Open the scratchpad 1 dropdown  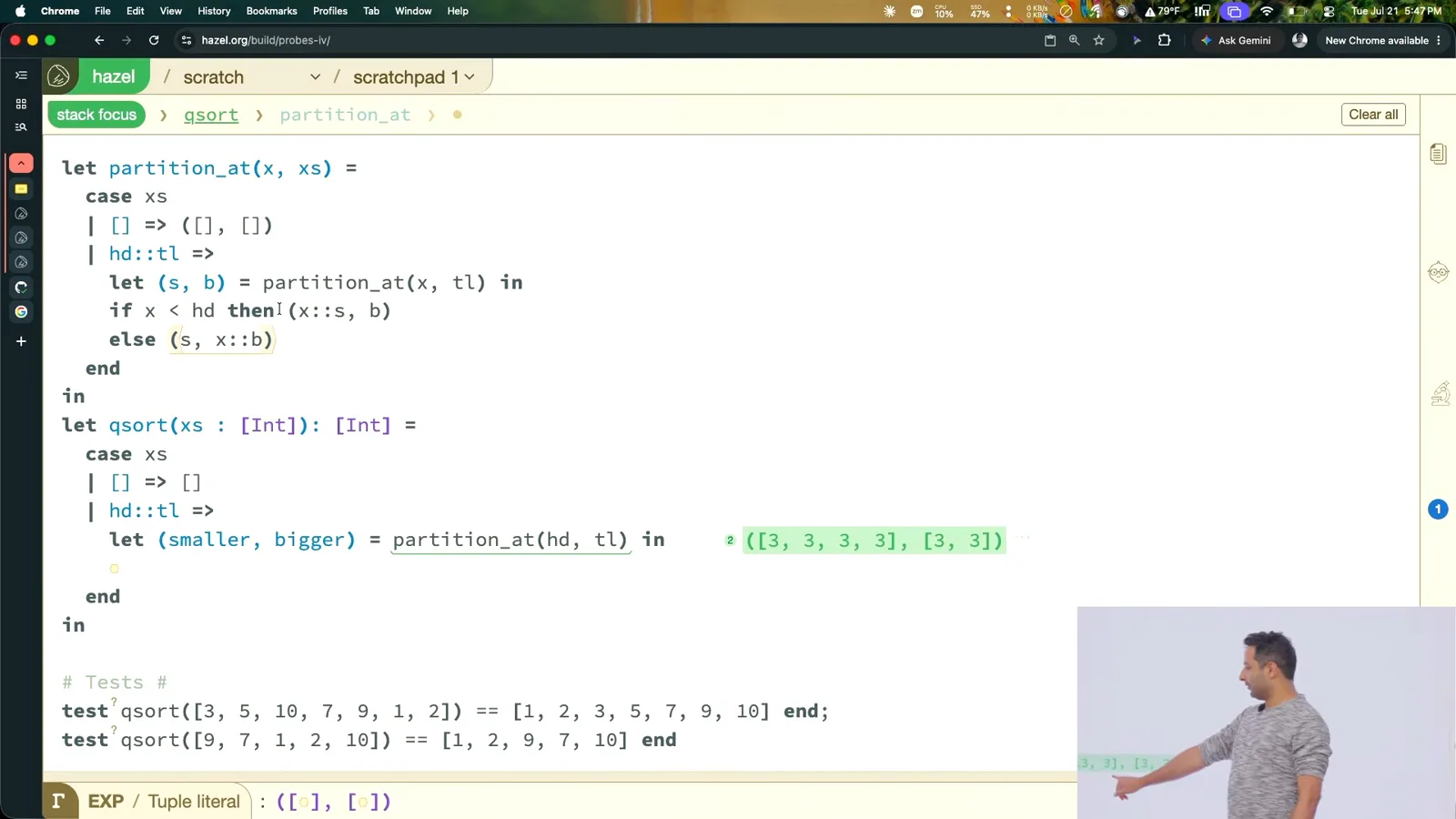(x=414, y=77)
